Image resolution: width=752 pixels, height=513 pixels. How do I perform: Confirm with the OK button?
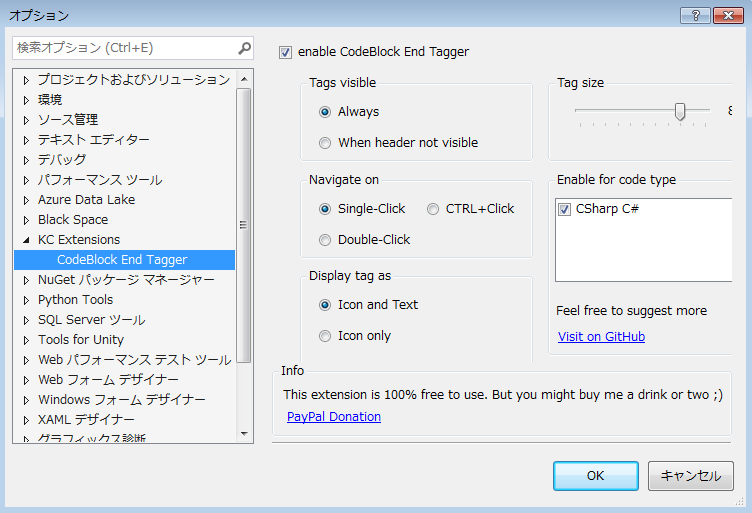point(596,476)
